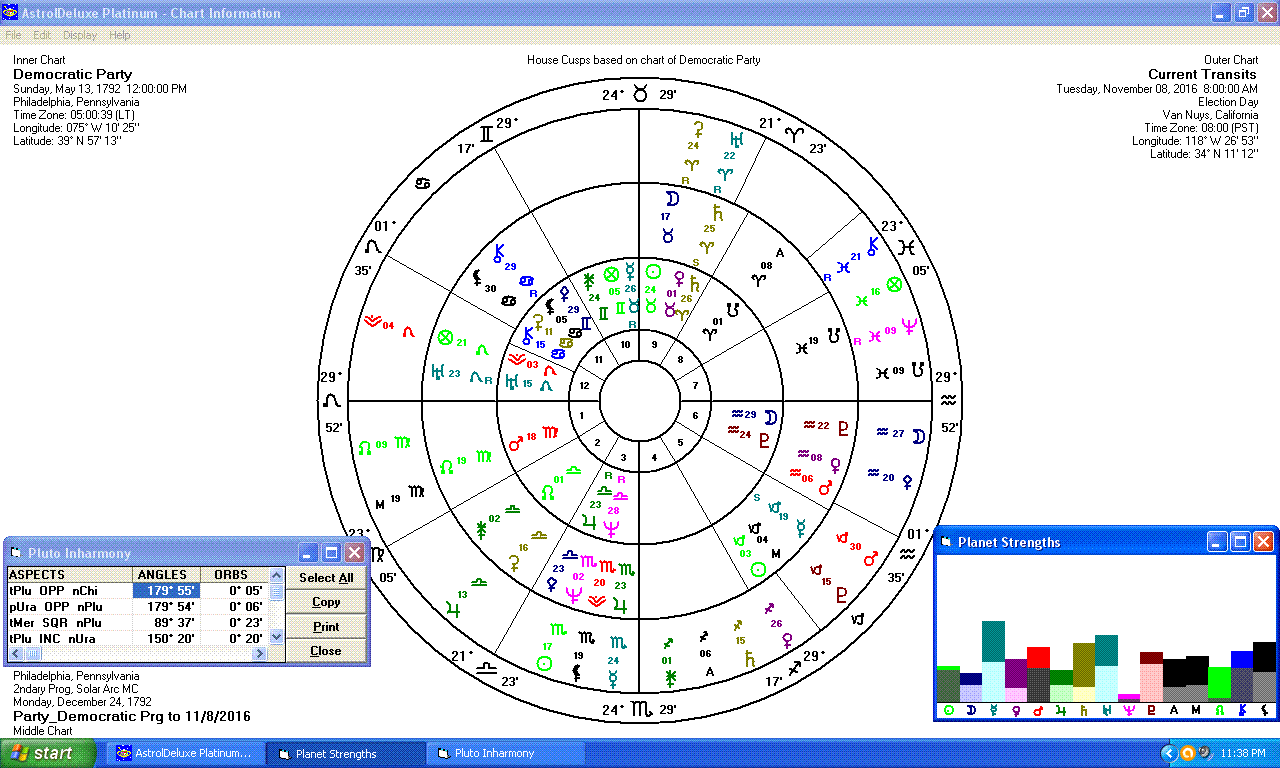Switch to Pluto Inharmony taskbar button
This screenshot has width=1280, height=768.
point(505,753)
